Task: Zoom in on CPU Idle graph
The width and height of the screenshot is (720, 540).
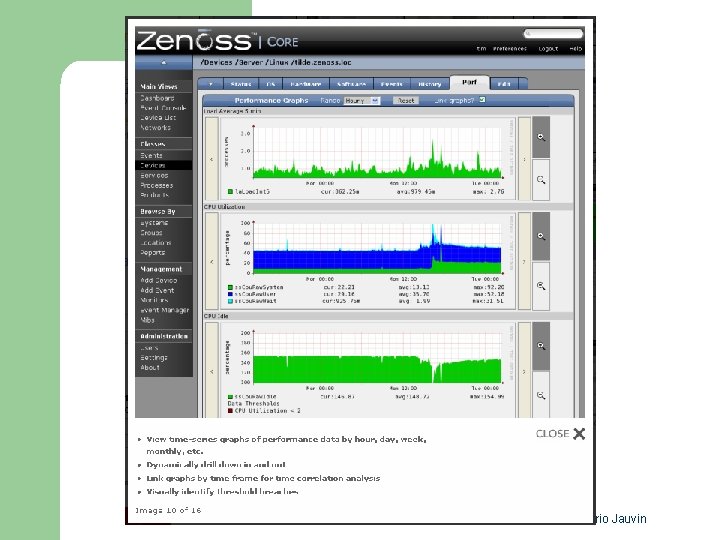Action: 541,346
